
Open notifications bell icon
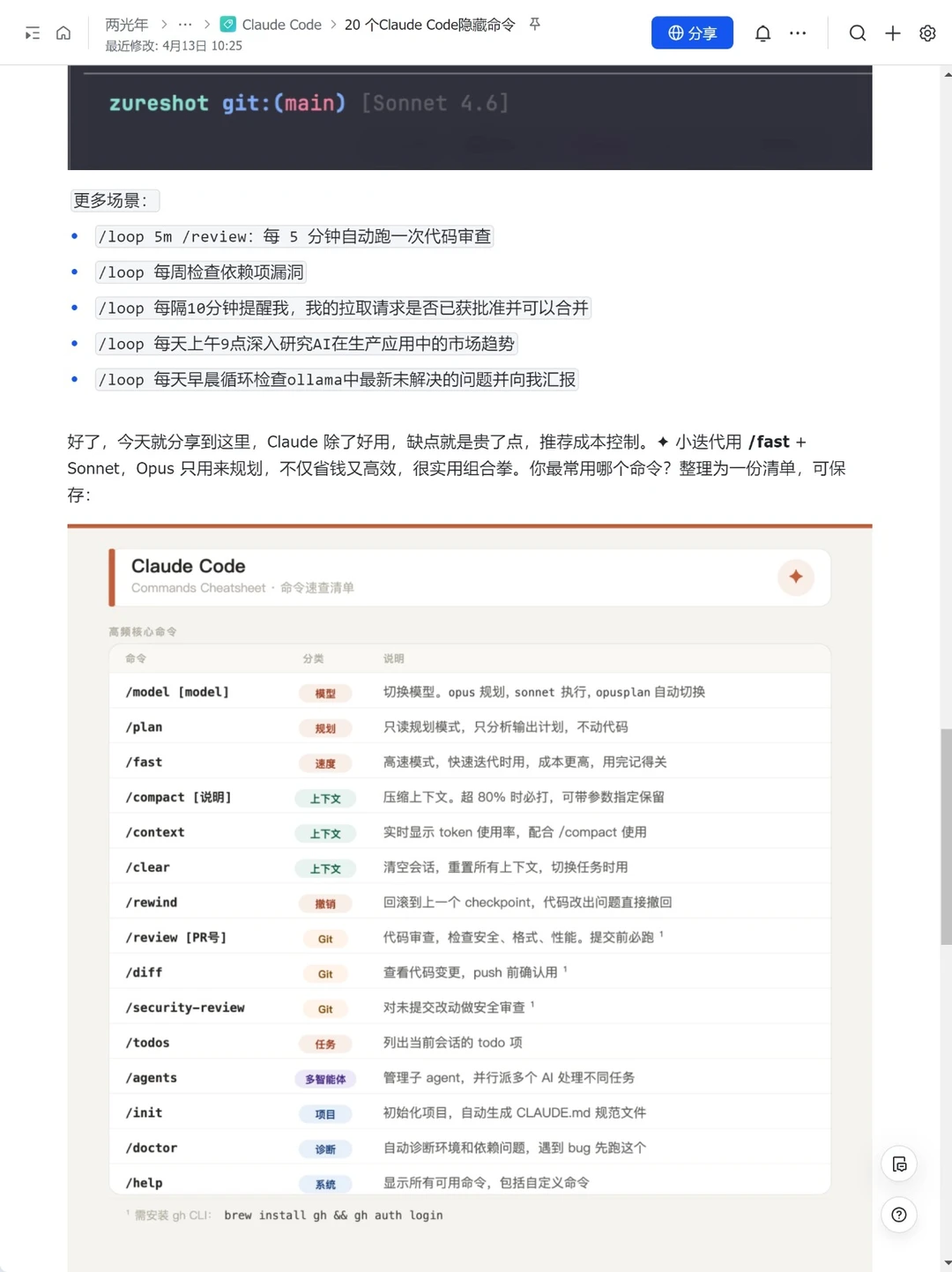pos(762,33)
